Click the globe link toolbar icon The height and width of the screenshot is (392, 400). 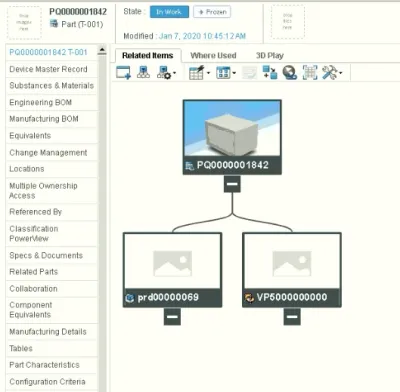click(290, 72)
